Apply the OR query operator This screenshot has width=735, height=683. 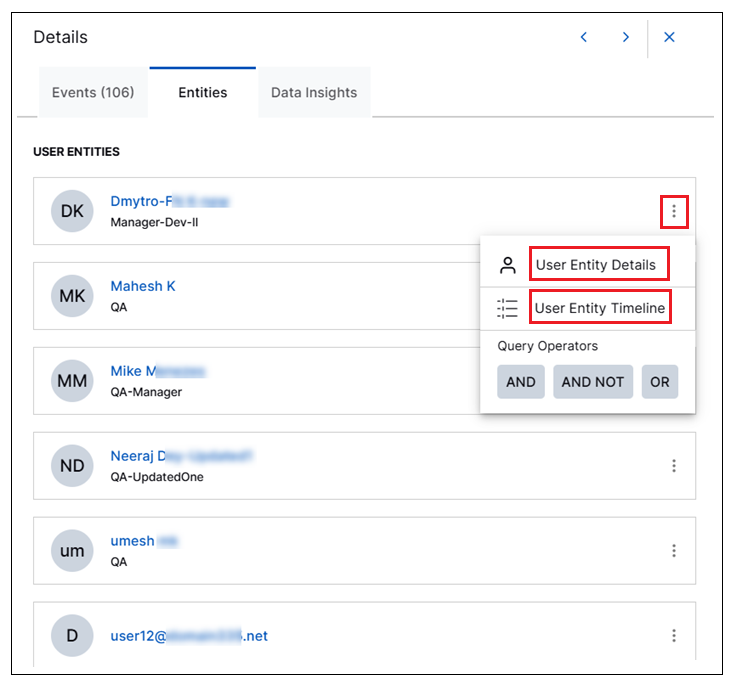(x=660, y=382)
